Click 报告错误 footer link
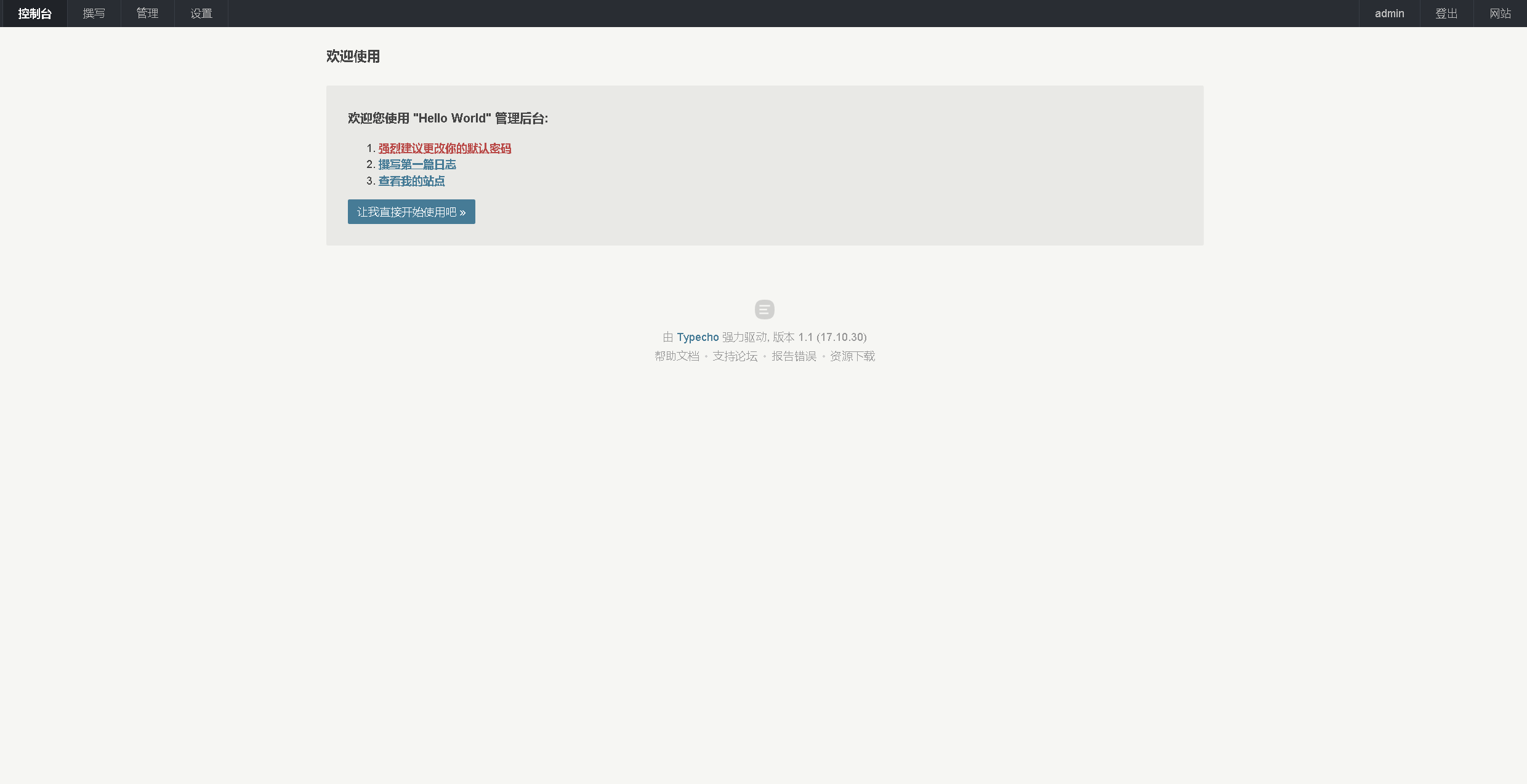 (x=794, y=356)
